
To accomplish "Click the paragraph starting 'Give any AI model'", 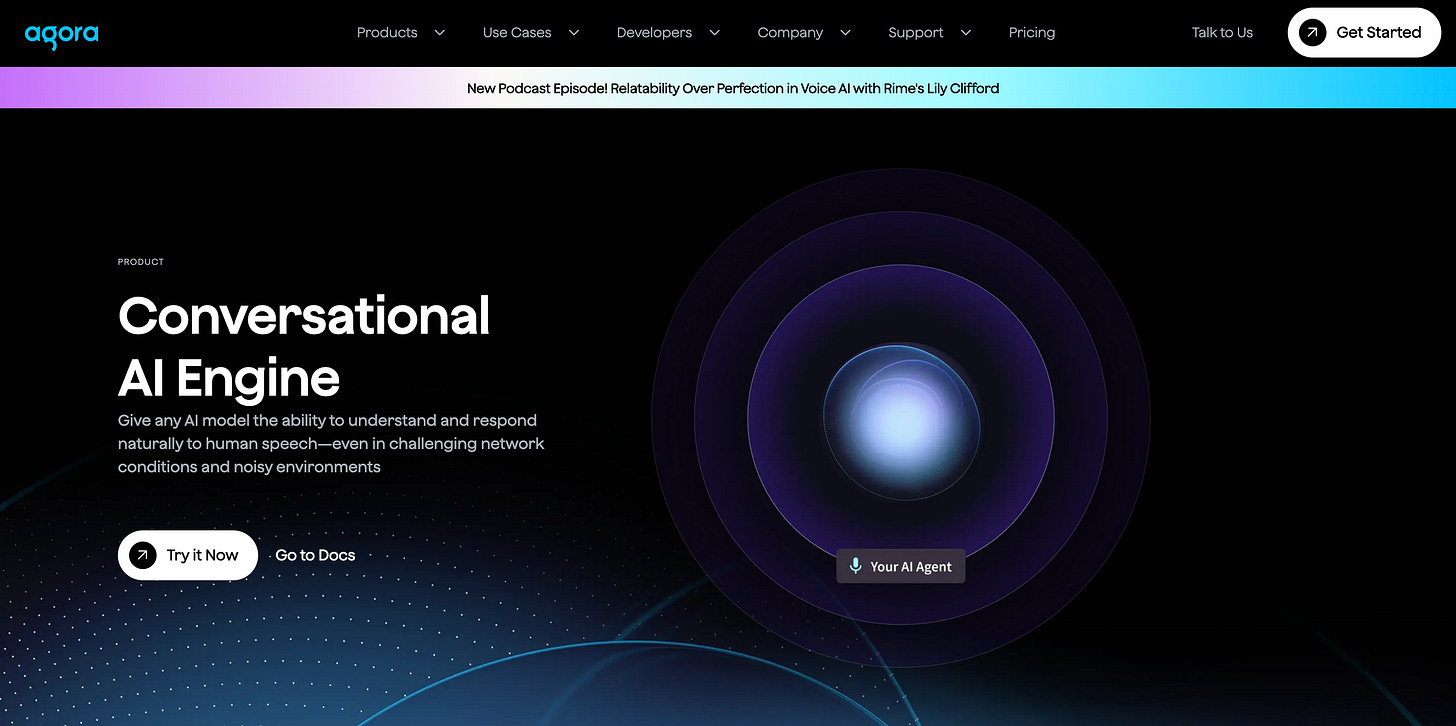I will pyautogui.click(x=331, y=444).
